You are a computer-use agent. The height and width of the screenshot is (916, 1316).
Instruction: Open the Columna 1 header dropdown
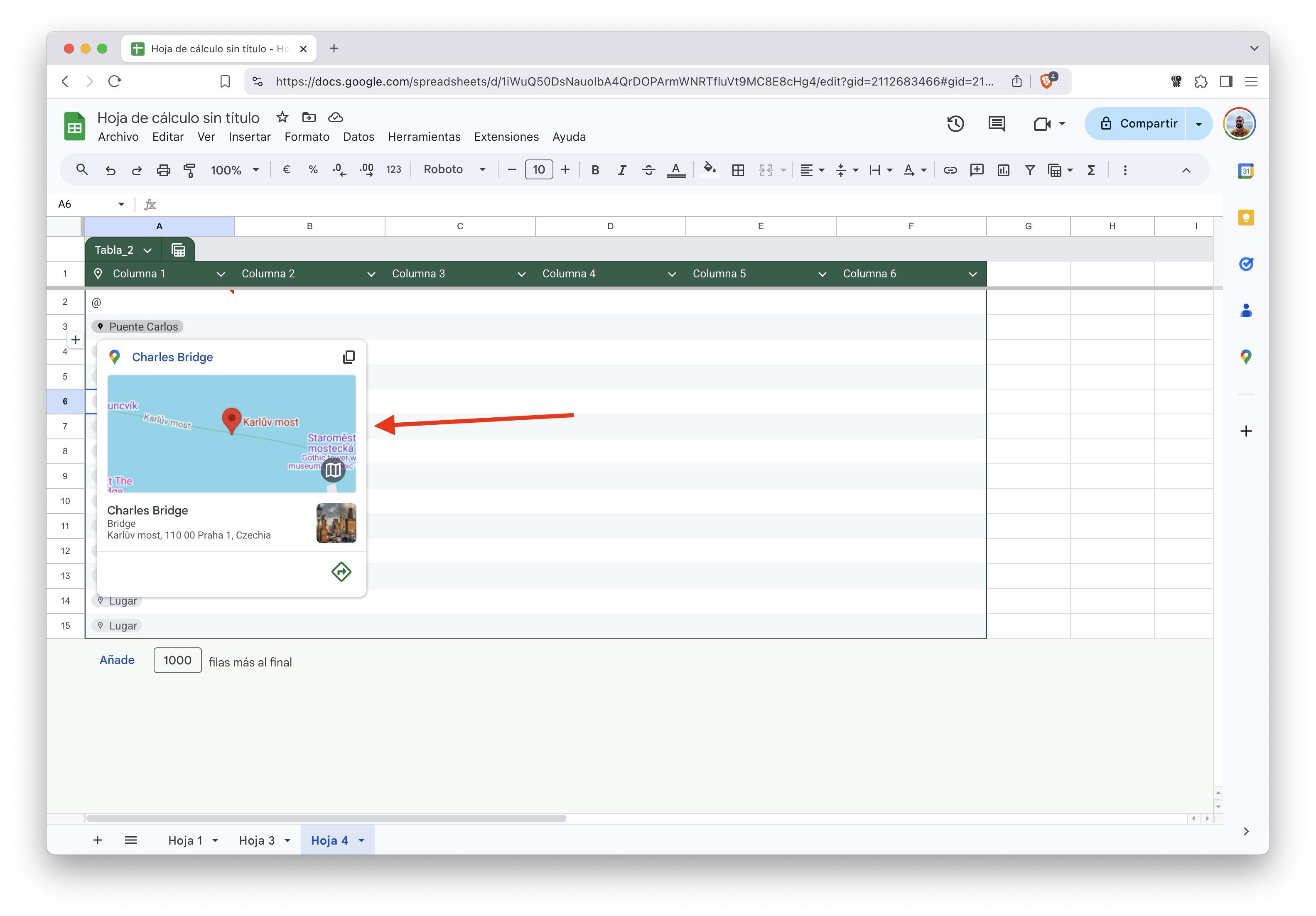coord(221,274)
